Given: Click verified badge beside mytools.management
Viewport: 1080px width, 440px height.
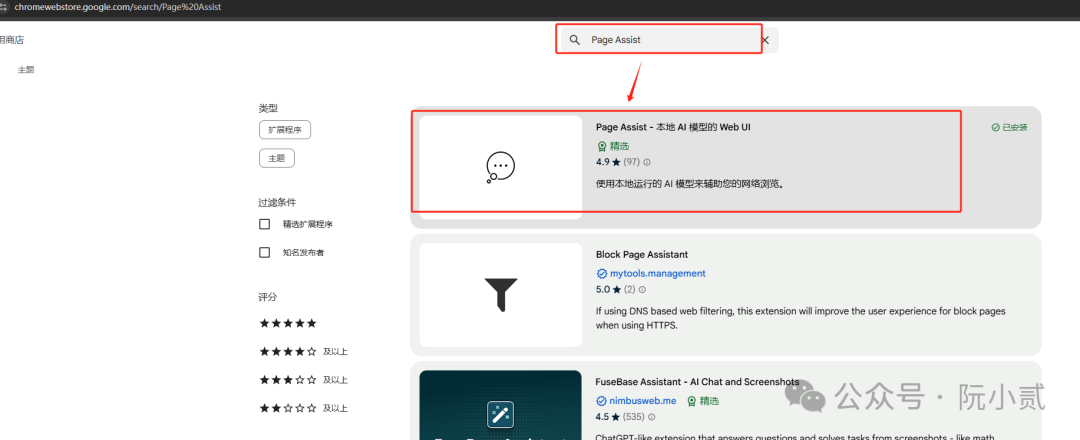Looking at the screenshot, I should click(x=601, y=273).
